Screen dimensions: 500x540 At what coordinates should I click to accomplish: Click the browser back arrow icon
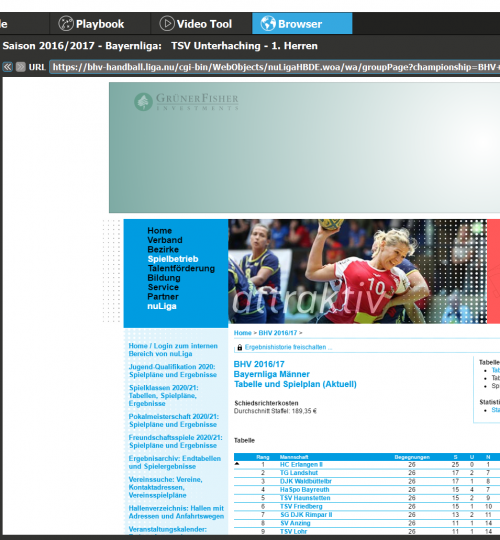tap(8, 67)
